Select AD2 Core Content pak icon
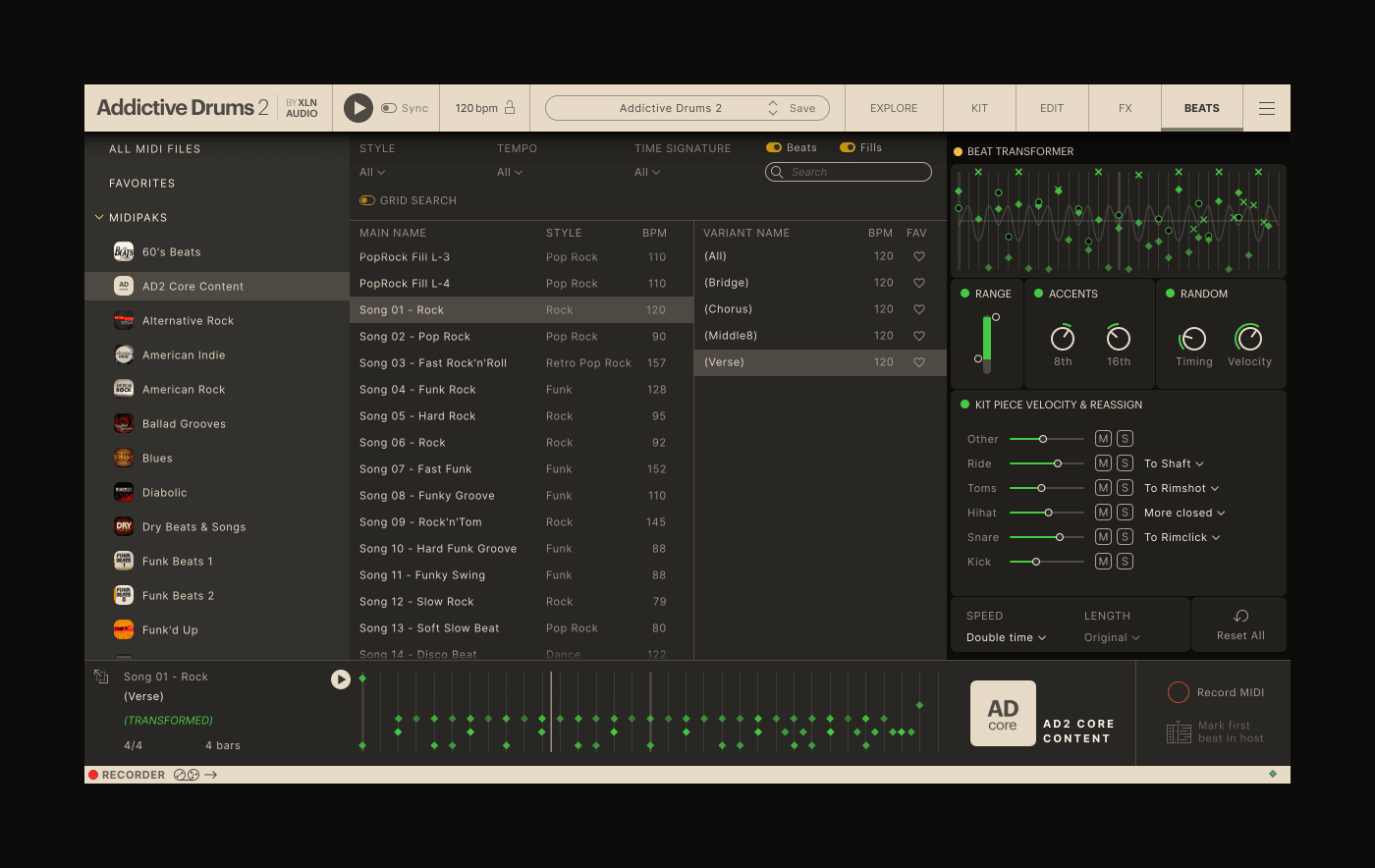This screenshot has height=868, width=1375. 124,286
